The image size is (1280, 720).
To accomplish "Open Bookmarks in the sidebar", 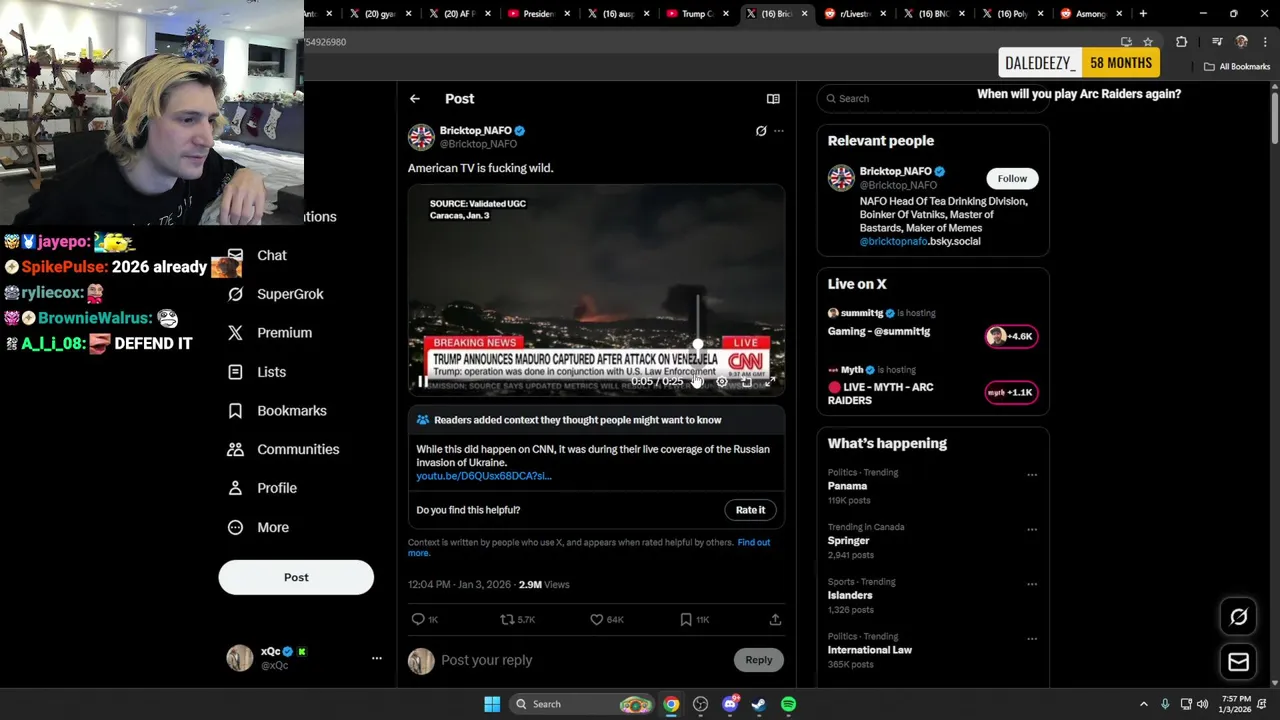I will tap(276, 411).
